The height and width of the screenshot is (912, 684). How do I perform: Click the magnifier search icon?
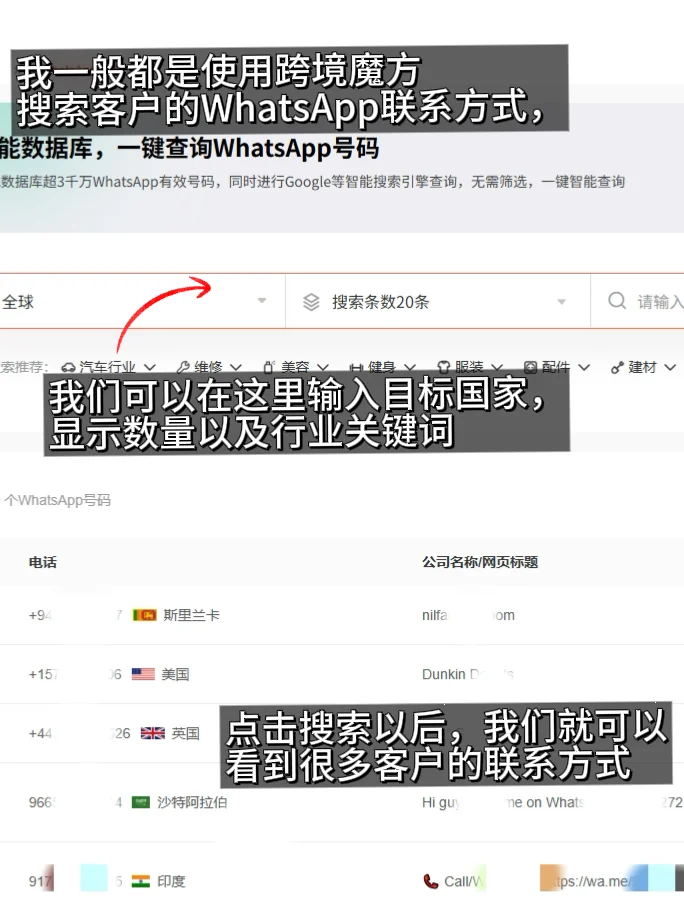pos(617,301)
